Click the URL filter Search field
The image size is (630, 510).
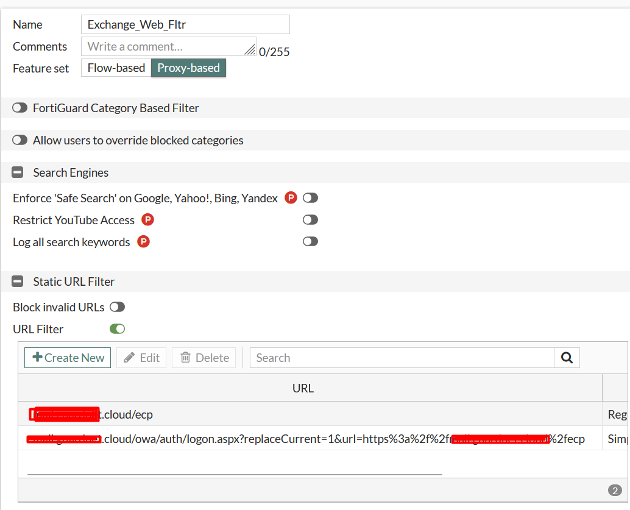tap(402, 358)
